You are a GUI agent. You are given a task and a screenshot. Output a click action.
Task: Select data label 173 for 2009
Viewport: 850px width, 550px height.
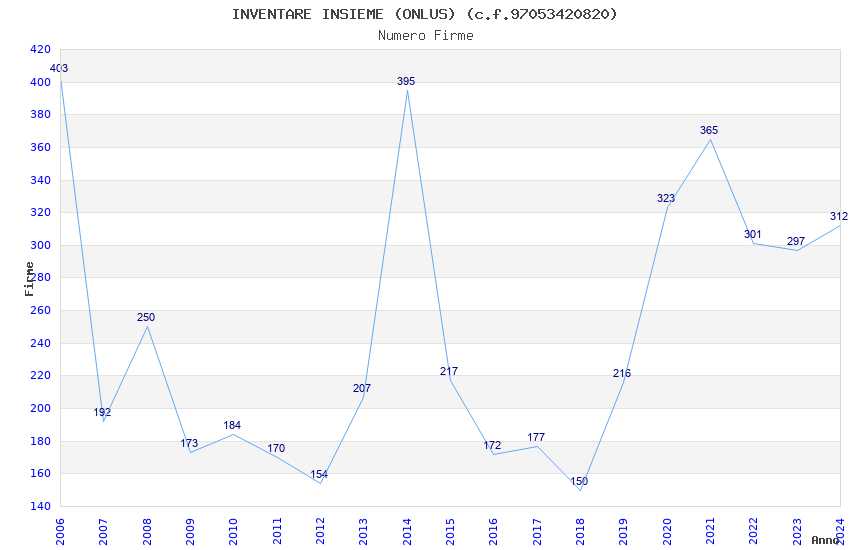[189, 443]
